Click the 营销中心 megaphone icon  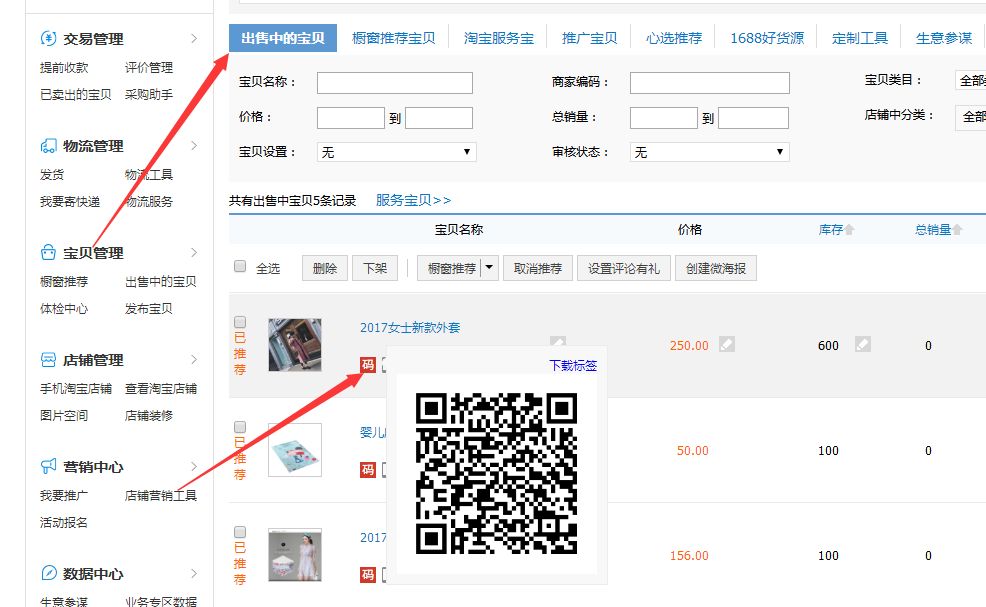click(48, 466)
